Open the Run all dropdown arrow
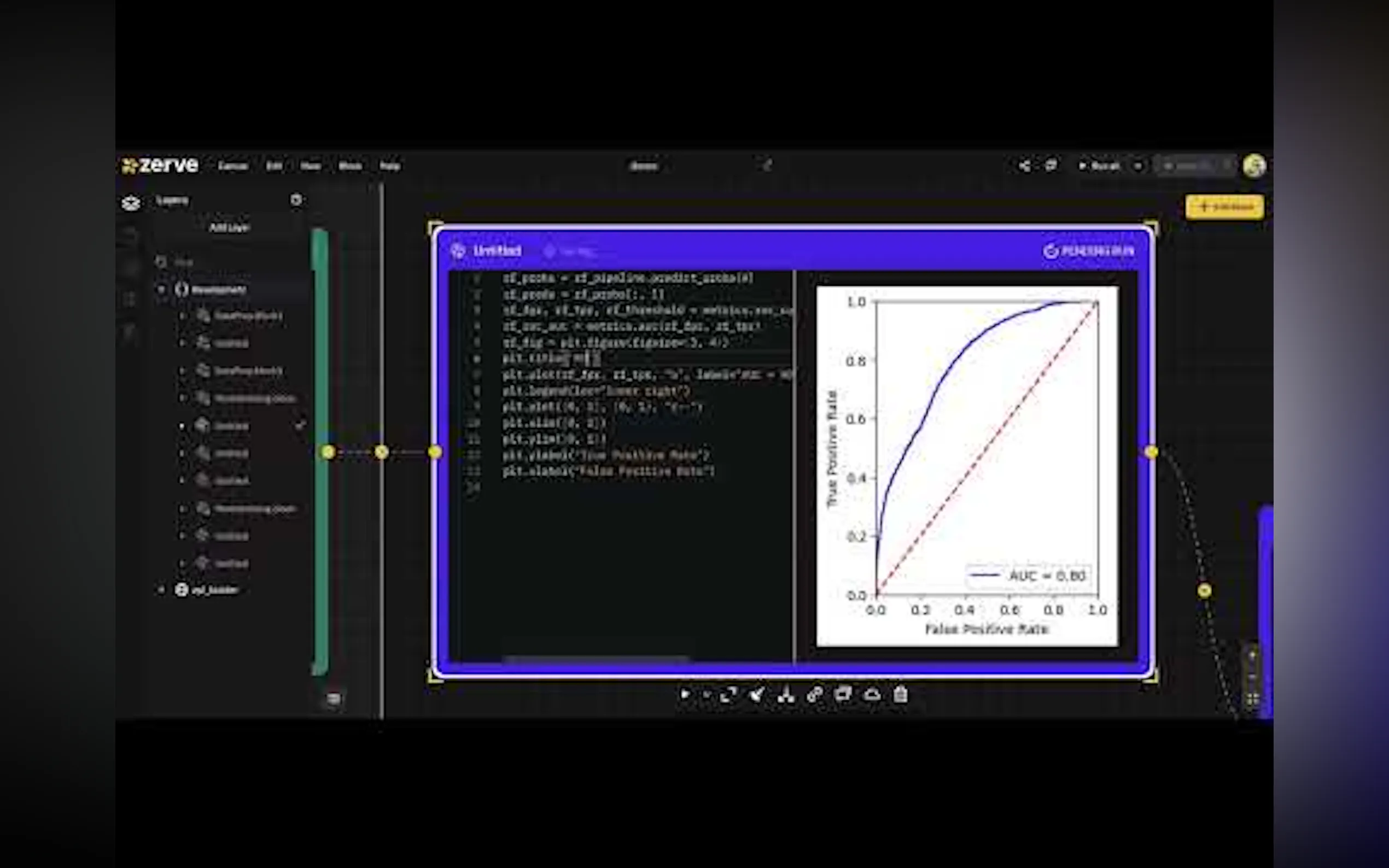The width and height of the screenshot is (1389, 868). (1137, 166)
